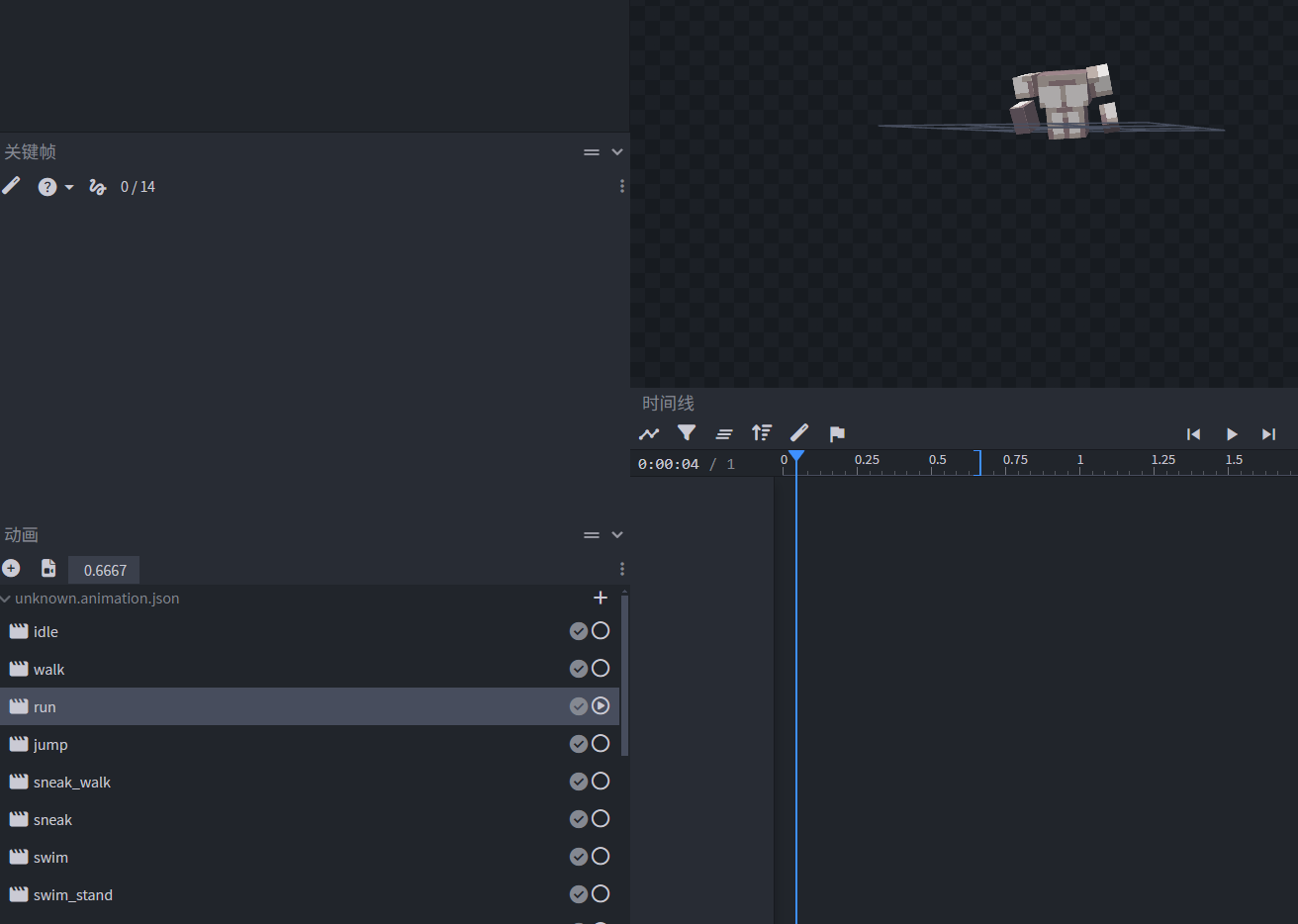
Task: Click the 动画 panel drag handle icon
Action: pyautogui.click(x=592, y=535)
